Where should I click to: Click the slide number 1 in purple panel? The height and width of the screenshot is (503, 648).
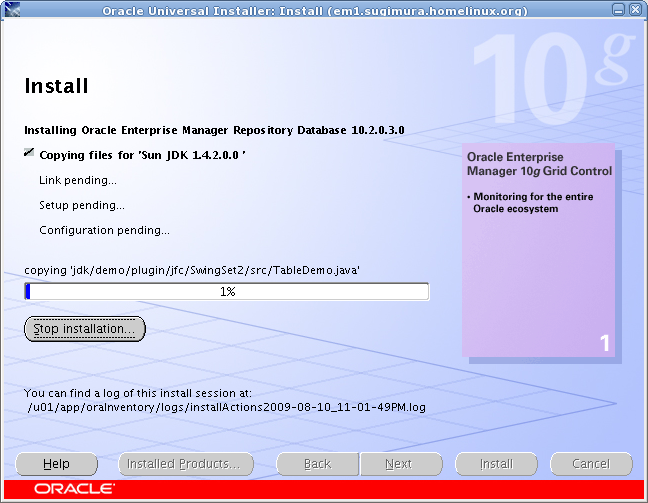(605, 343)
